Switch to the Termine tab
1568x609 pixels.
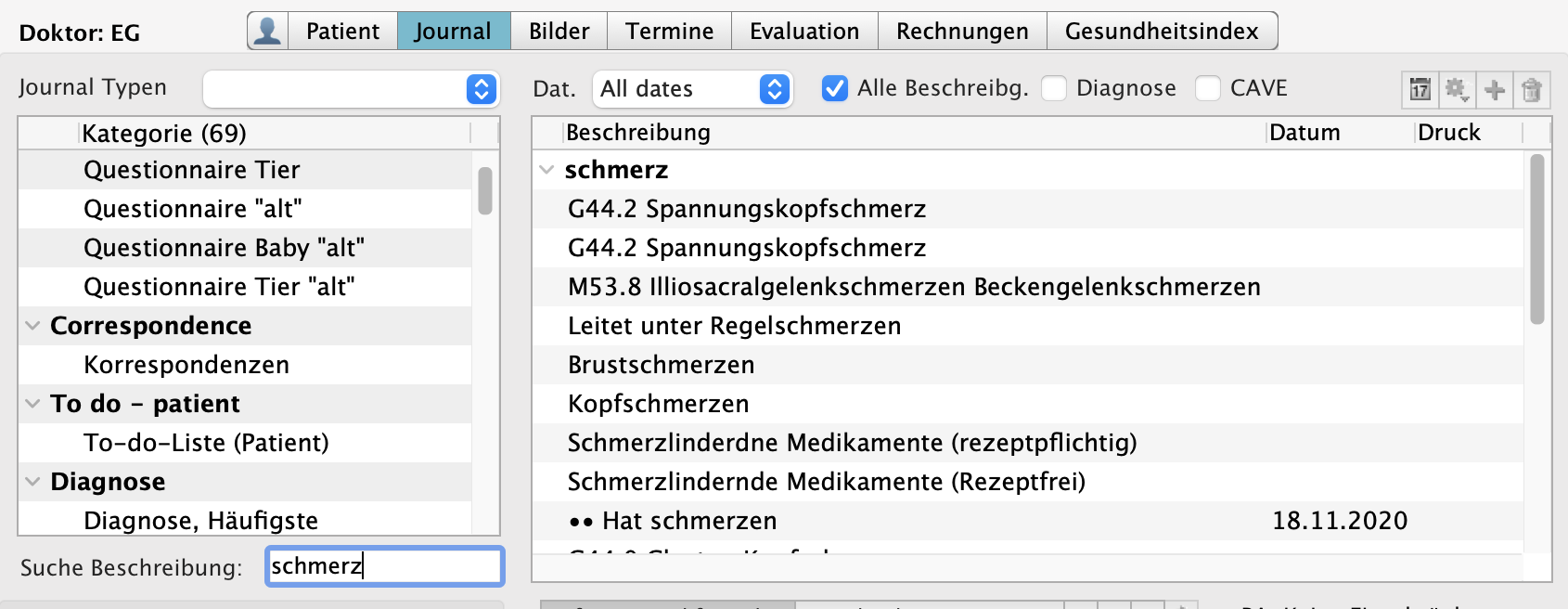point(669,31)
